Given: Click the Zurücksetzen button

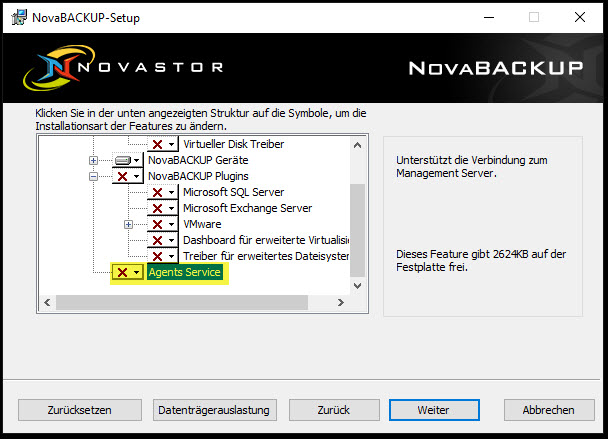Looking at the screenshot, I should 79,410.
